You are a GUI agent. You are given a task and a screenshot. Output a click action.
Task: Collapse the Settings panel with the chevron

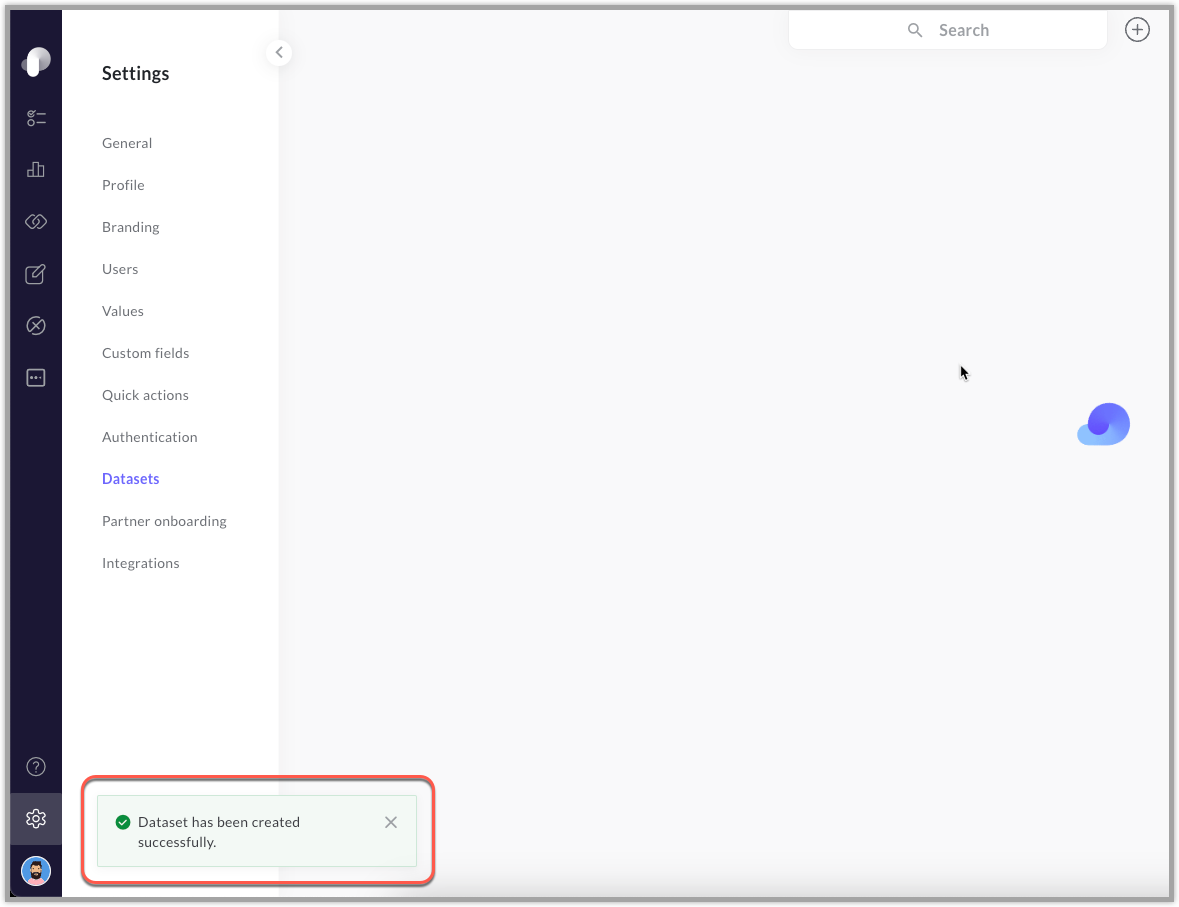click(279, 53)
